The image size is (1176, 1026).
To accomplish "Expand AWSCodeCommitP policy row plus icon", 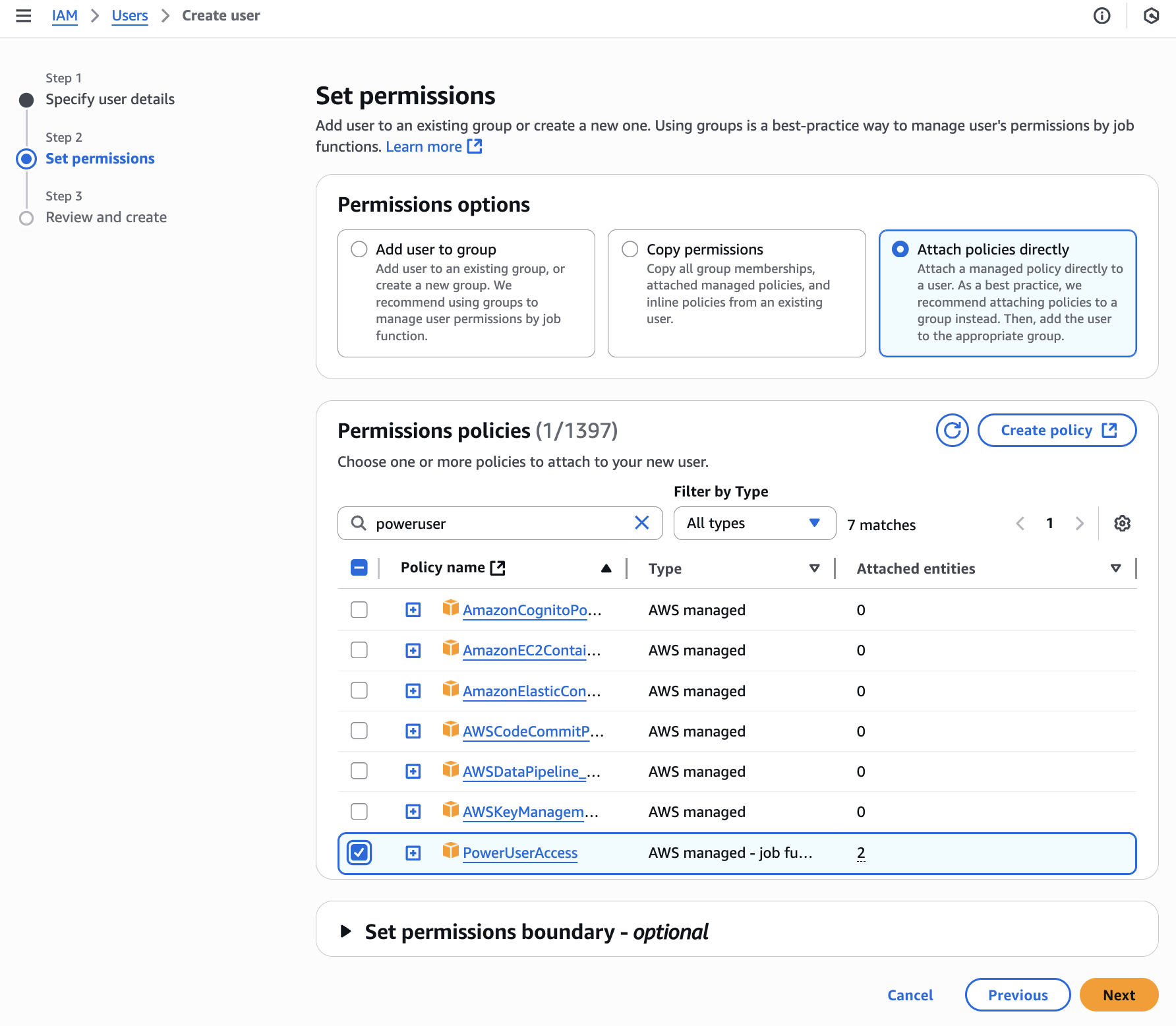I will (x=413, y=731).
